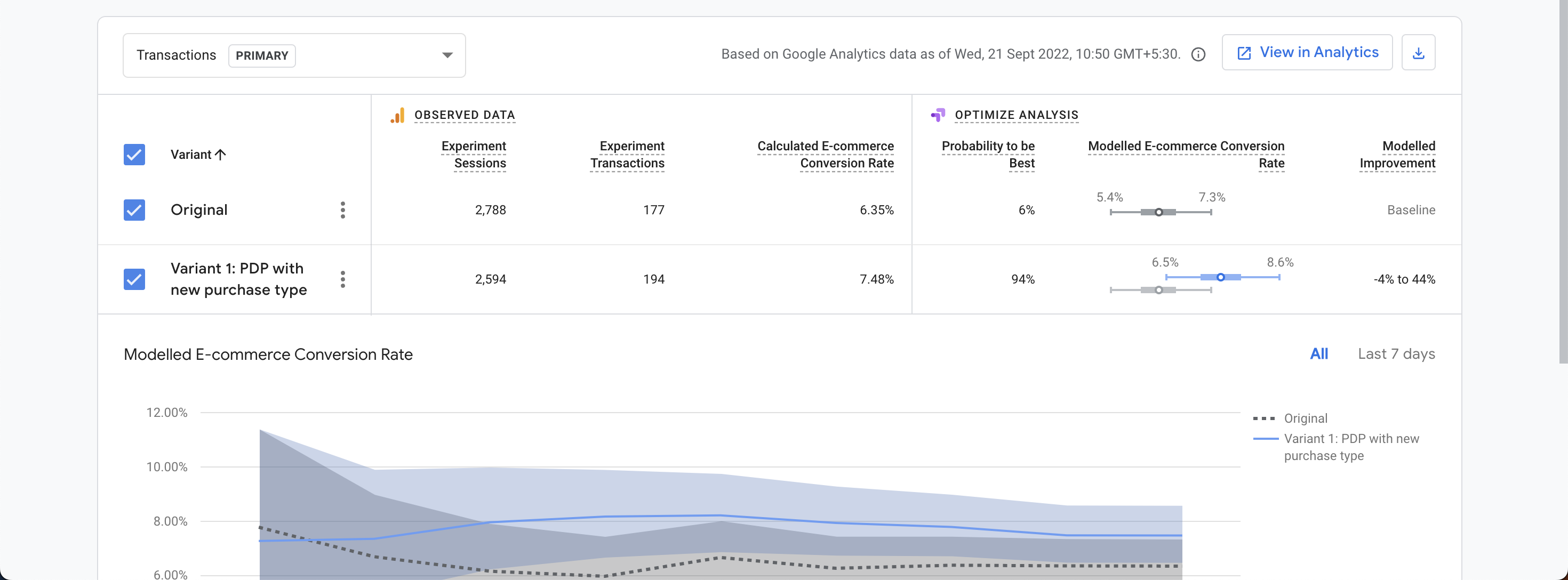Uncheck the Original variant checkbox

tap(134, 210)
